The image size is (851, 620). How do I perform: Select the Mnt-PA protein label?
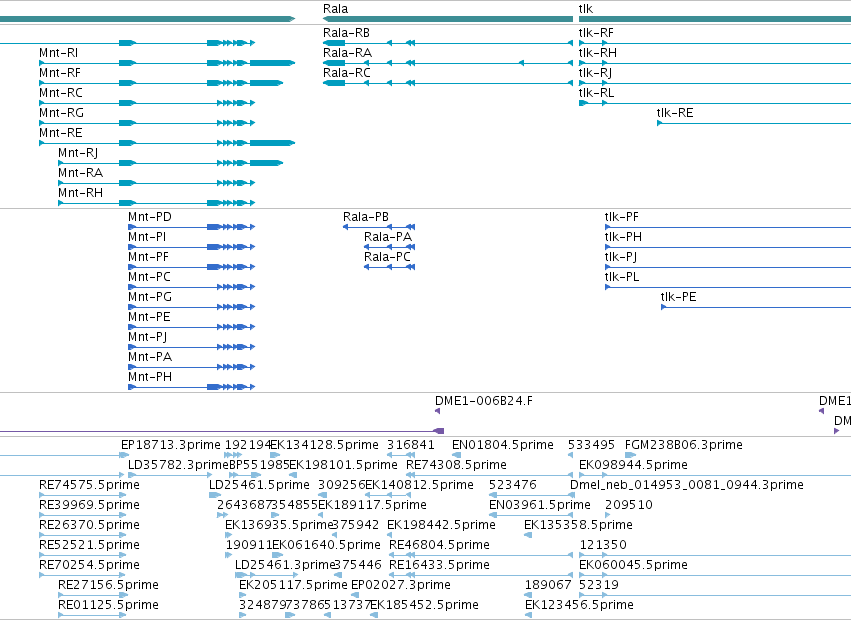pyautogui.click(x=150, y=357)
